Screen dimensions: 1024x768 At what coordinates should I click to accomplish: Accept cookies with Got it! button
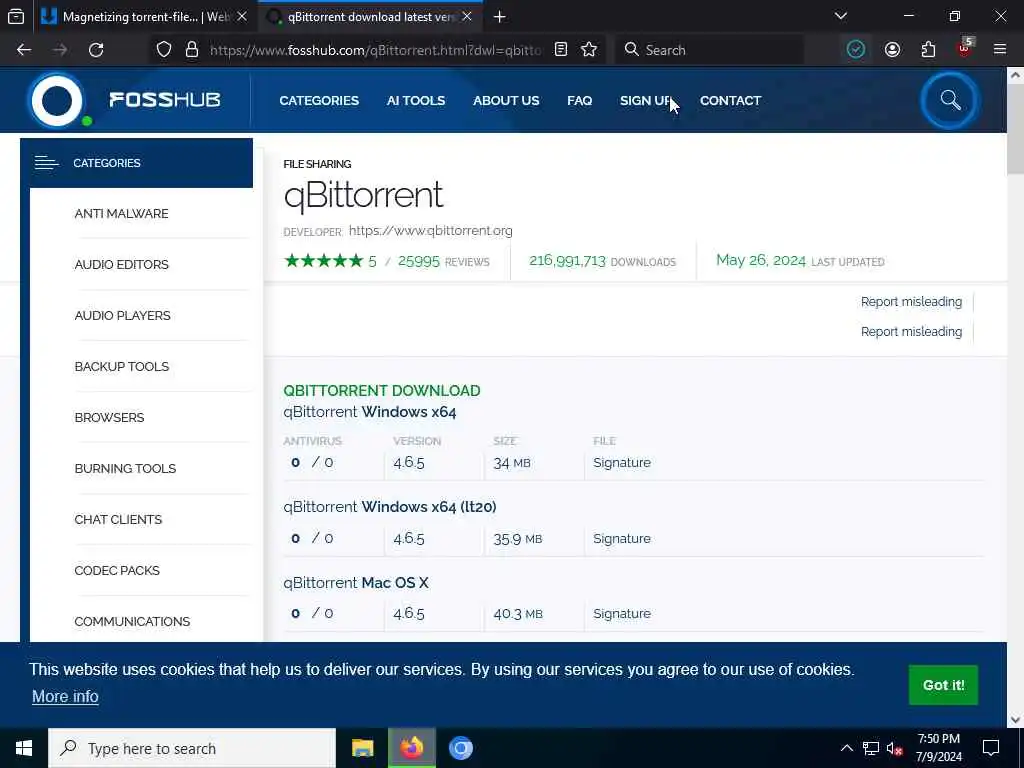pyautogui.click(x=943, y=685)
